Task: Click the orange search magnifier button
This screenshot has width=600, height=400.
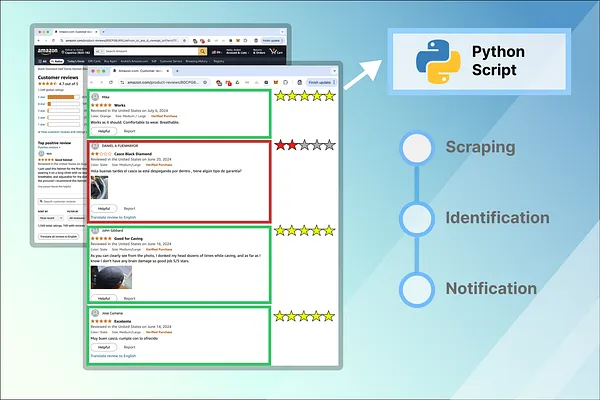Action: [202, 51]
